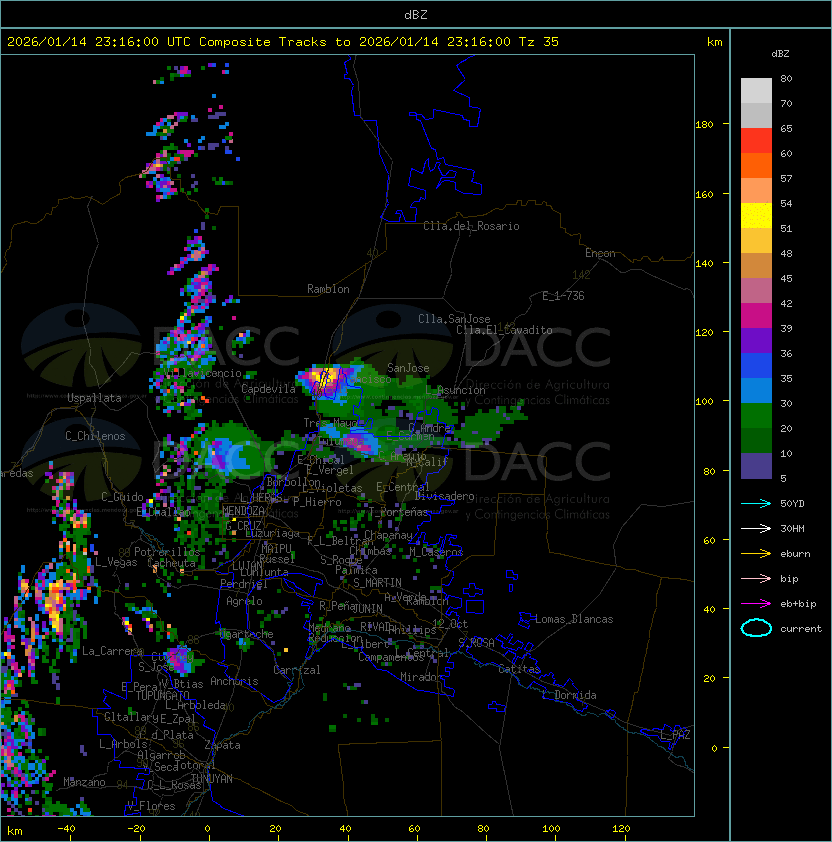Click the 'MENDOZA' city label
This screenshot has height=842, width=832.
click(243, 511)
